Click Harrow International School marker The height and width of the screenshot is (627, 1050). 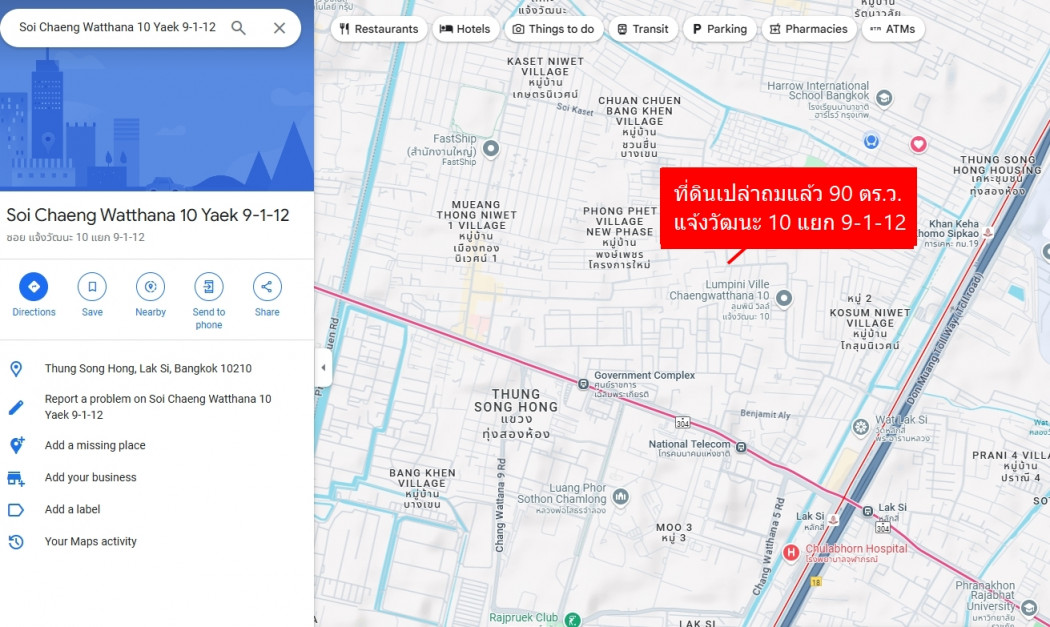[x=884, y=98]
